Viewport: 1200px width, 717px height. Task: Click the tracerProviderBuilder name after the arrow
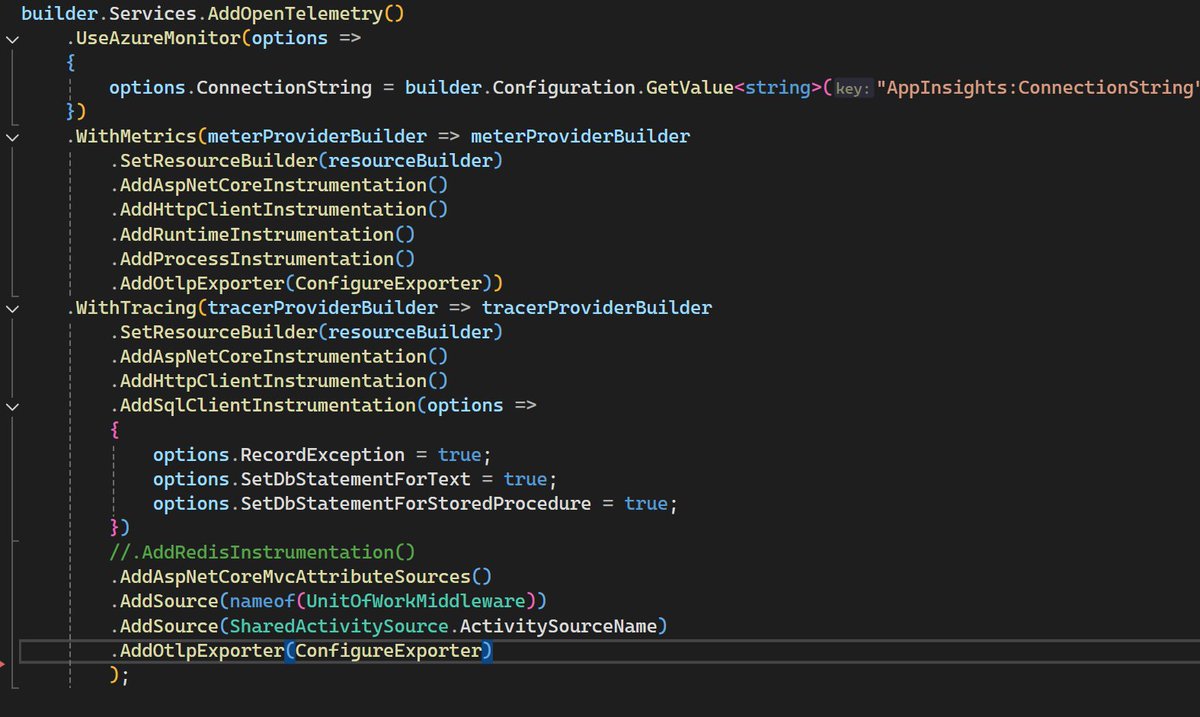(597, 307)
